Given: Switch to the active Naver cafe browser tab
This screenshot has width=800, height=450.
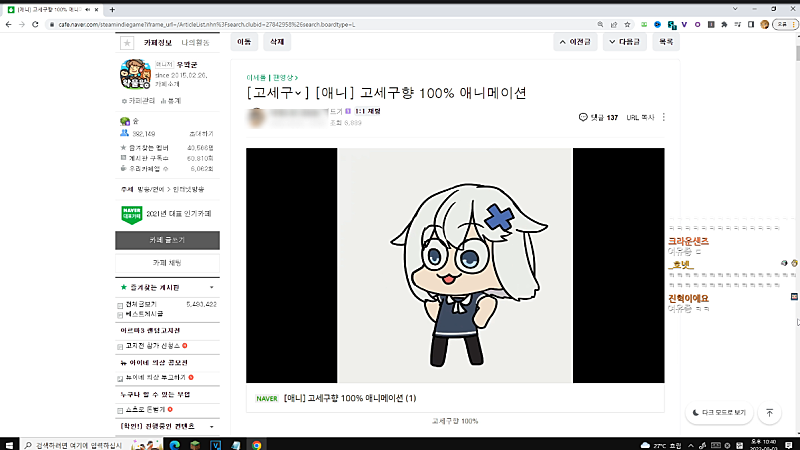Looking at the screenshot, I should click(x=53, y=9).
